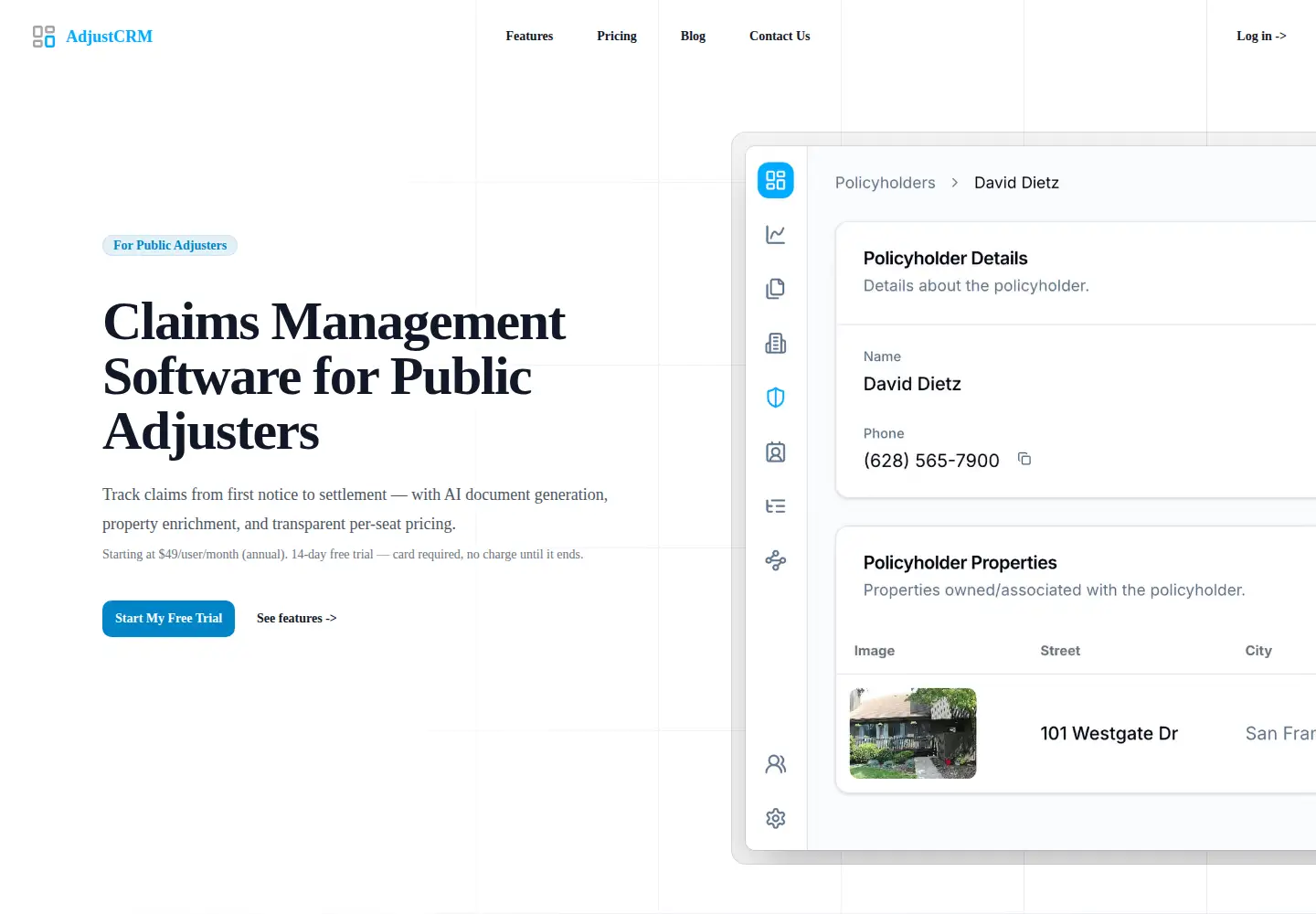
Task: Click the Name field label
Action: point(882,356)
